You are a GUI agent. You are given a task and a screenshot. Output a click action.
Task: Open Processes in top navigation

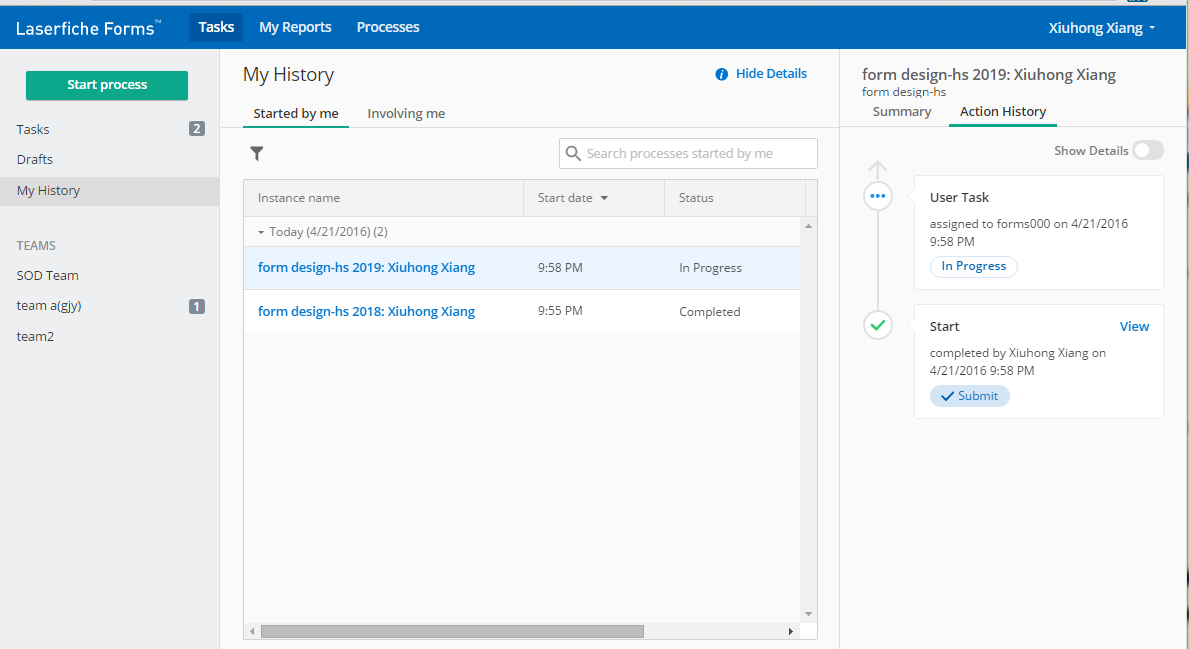pos(387,27)
